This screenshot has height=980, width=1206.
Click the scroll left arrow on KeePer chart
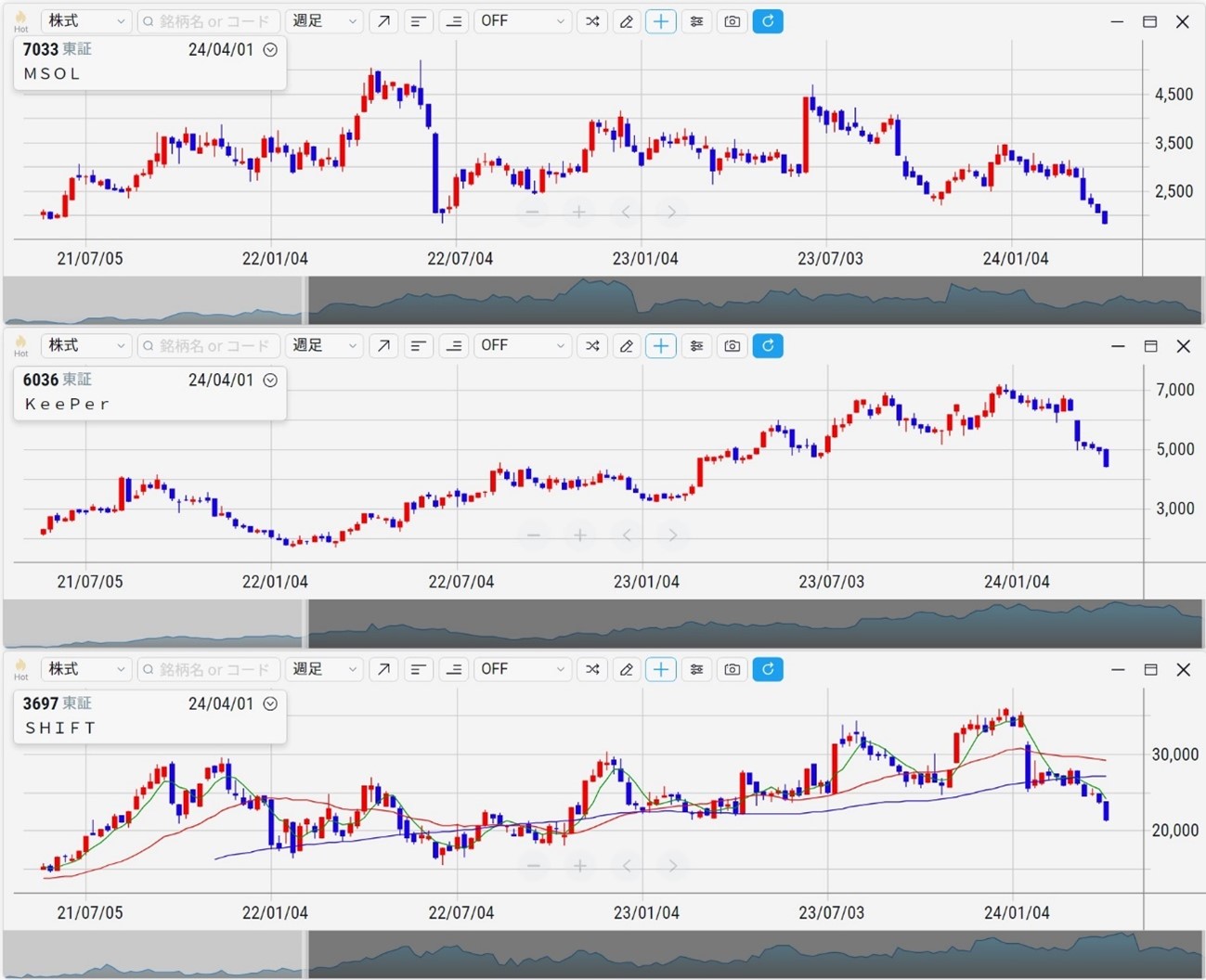pyautogui.click(x=627, y=535)
